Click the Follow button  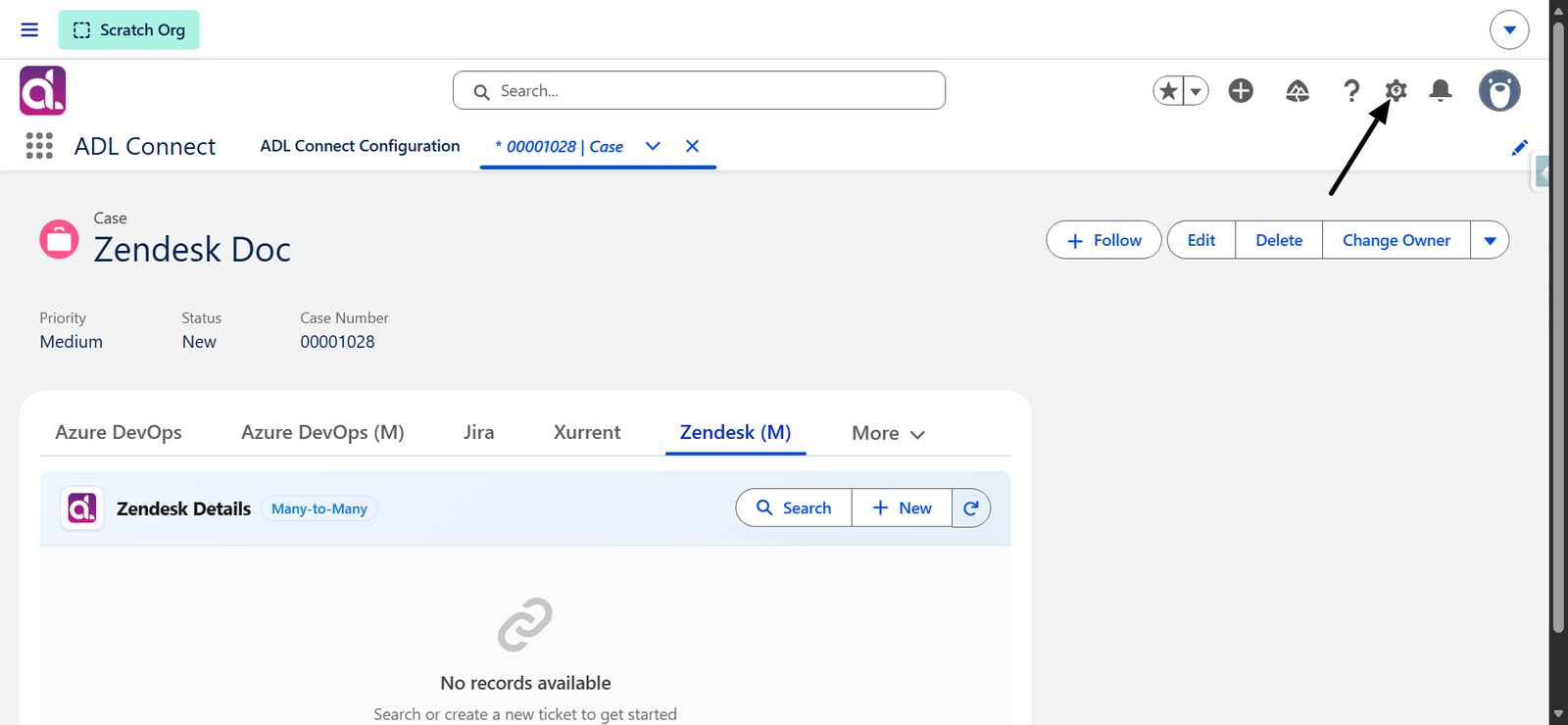(1103, 240)
